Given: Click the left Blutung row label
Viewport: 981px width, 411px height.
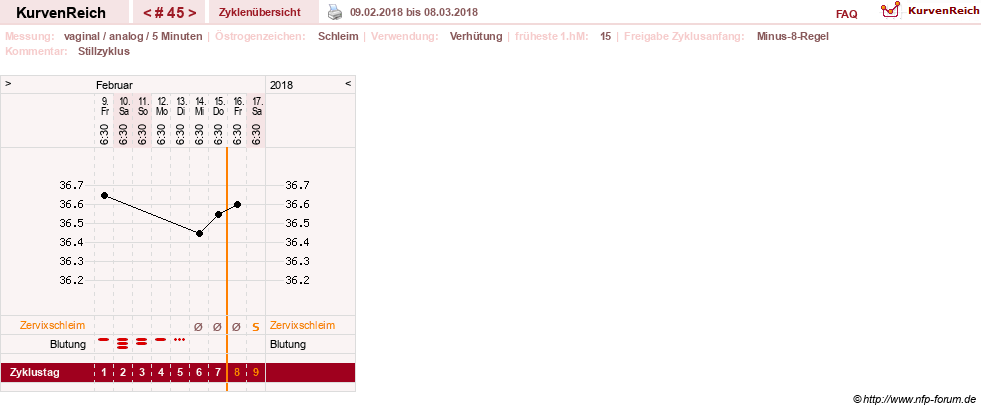Looking at the screenshot, I should click(68, 345).
